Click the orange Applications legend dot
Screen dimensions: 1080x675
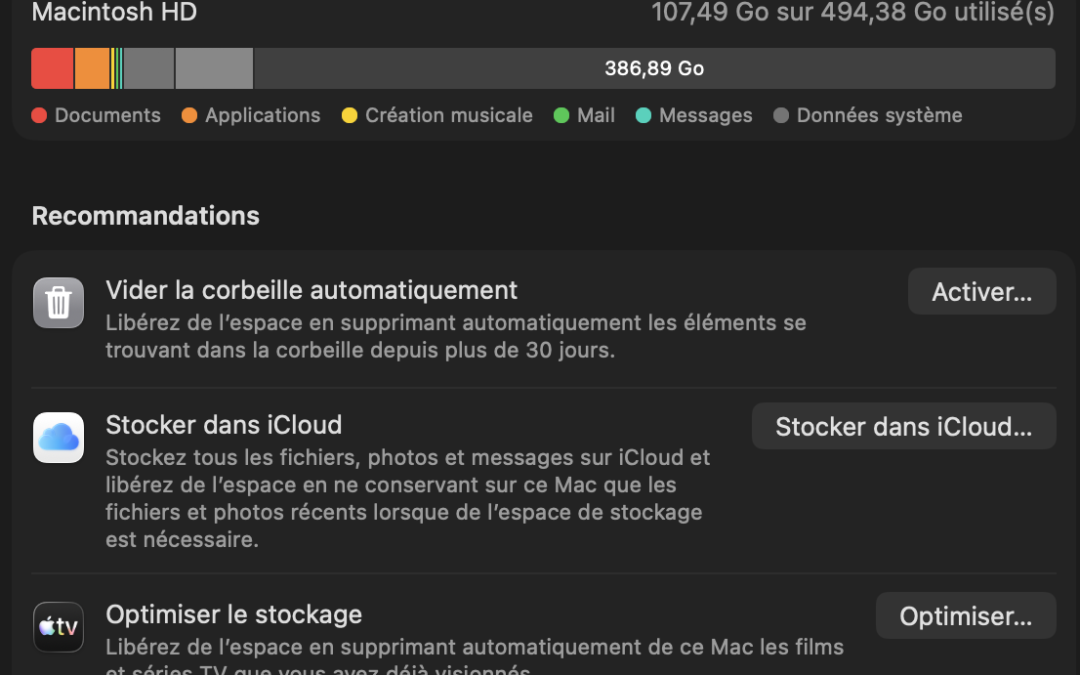point(189,116)
